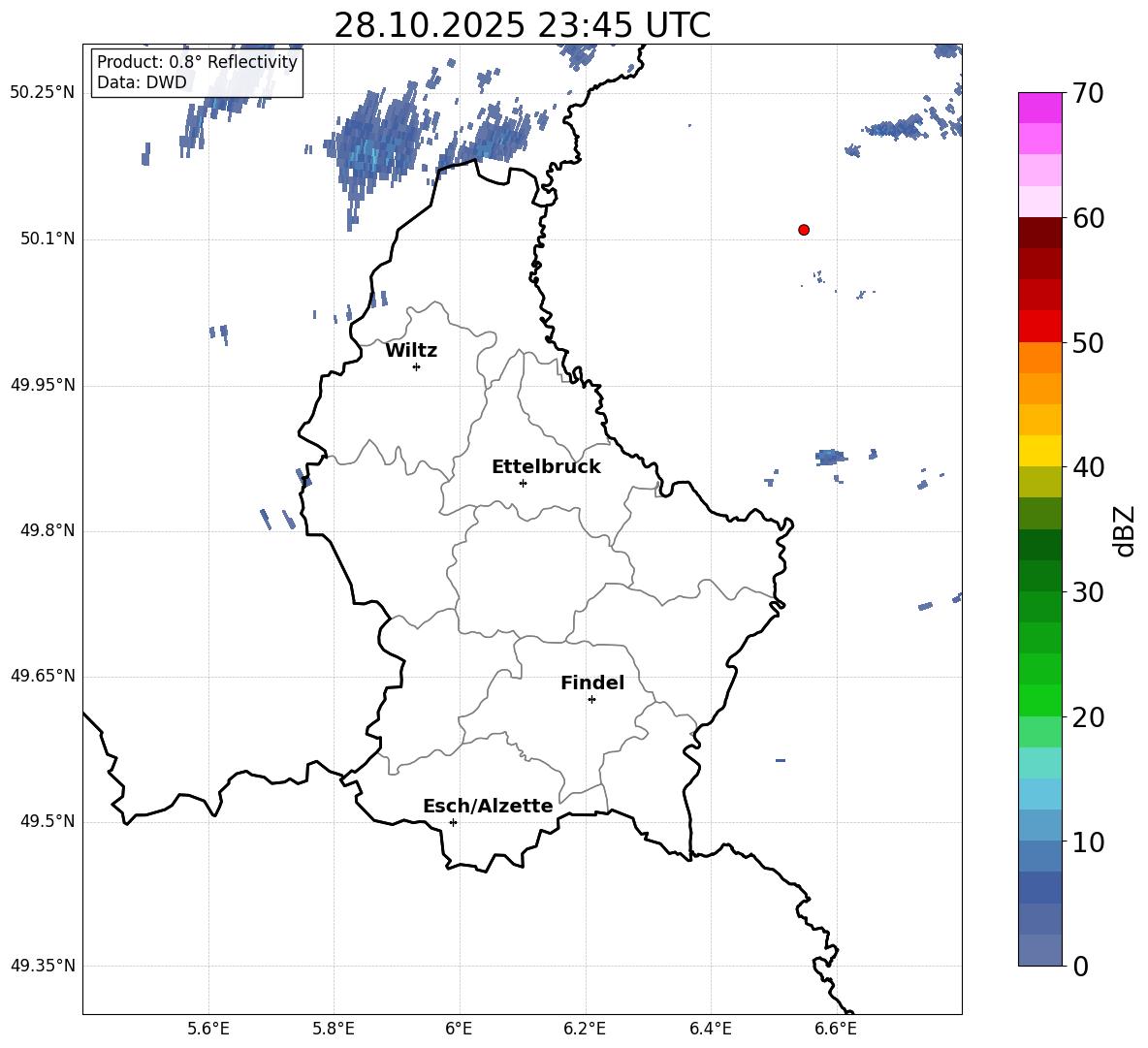1148x1048 pixels.
Task: Click the Data: DWD text
Action: click(x=142, y=82)
